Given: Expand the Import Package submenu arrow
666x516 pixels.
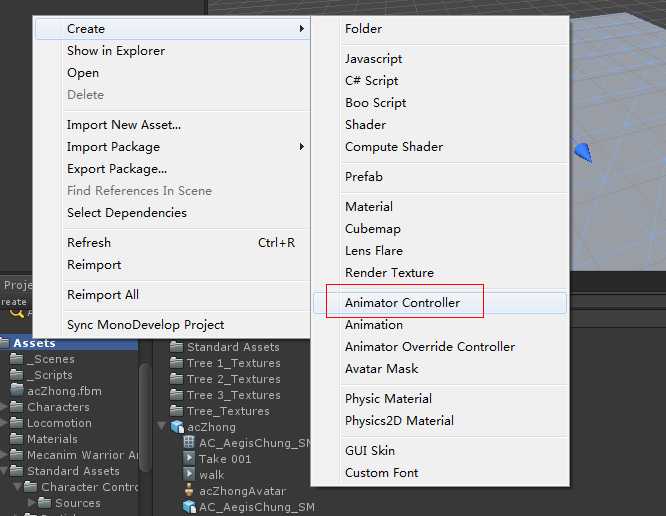Looking at the screenshot, I should tap(302, 147).
